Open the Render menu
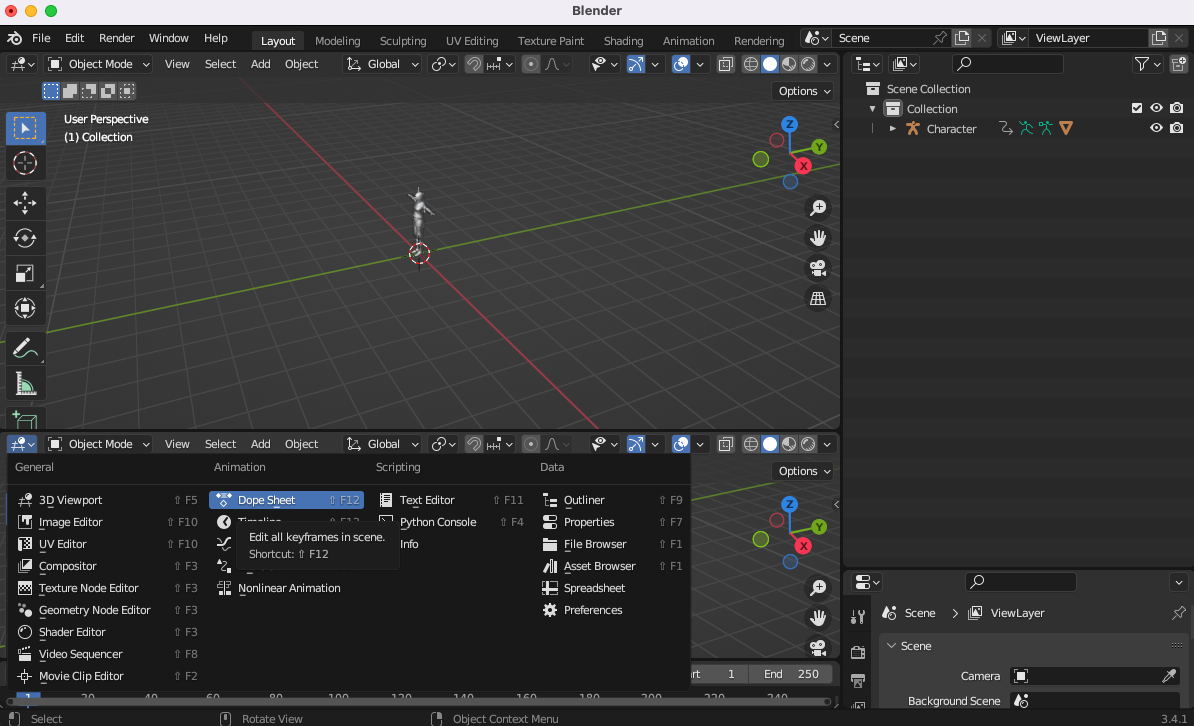This screenshot has height=726, width=1194. pos(117,38)
